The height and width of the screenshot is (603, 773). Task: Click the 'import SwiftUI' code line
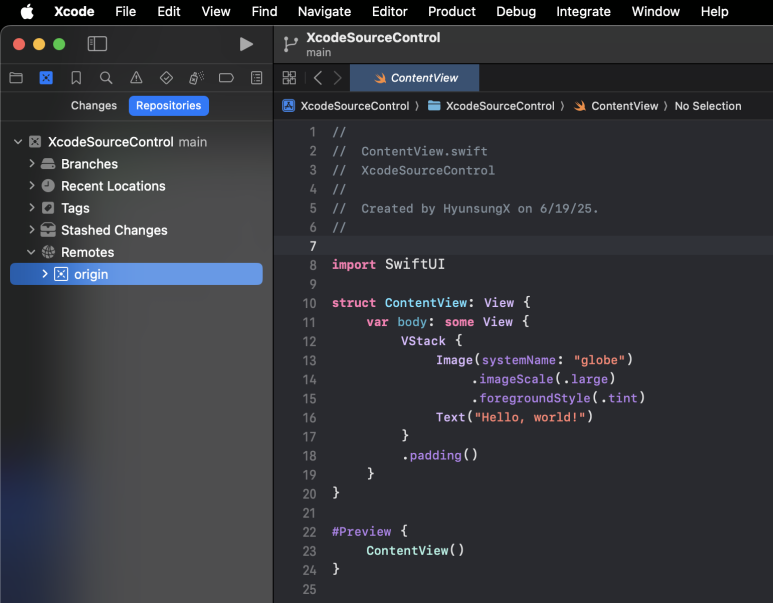(388, 265)
